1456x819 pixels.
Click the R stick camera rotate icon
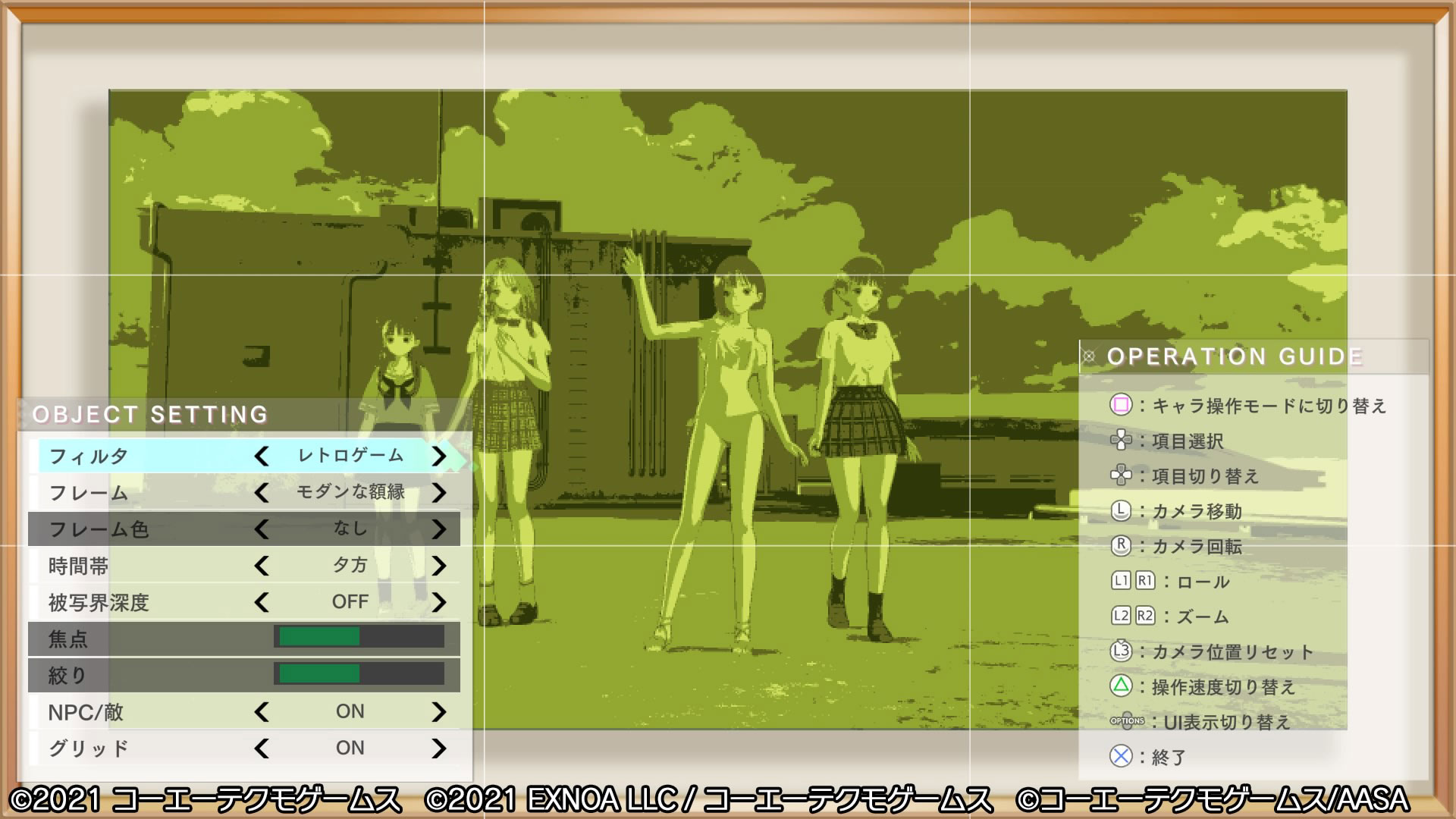pyautogui.click(x=1121, y=545)
